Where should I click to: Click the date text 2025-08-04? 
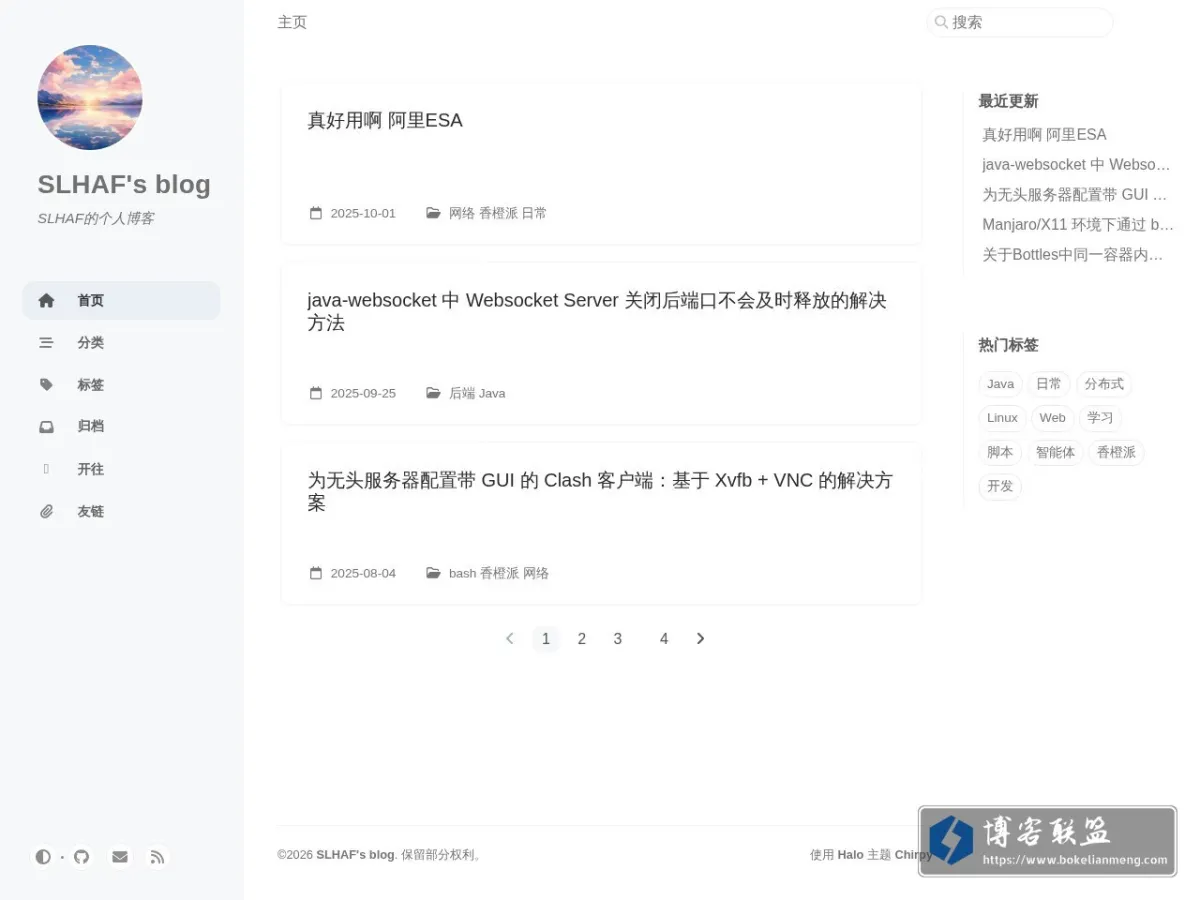tap(363, 573)
